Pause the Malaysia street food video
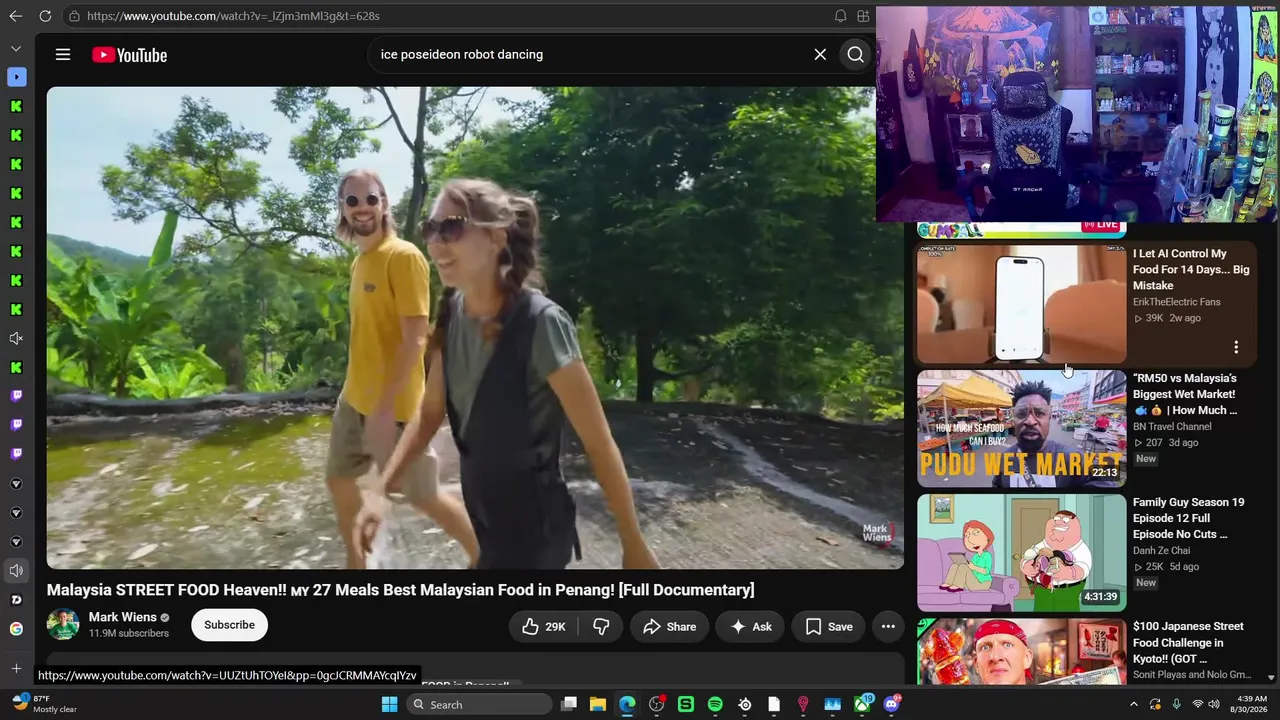The height and width of the screenshot is (720, 1280). click(475, 328)
